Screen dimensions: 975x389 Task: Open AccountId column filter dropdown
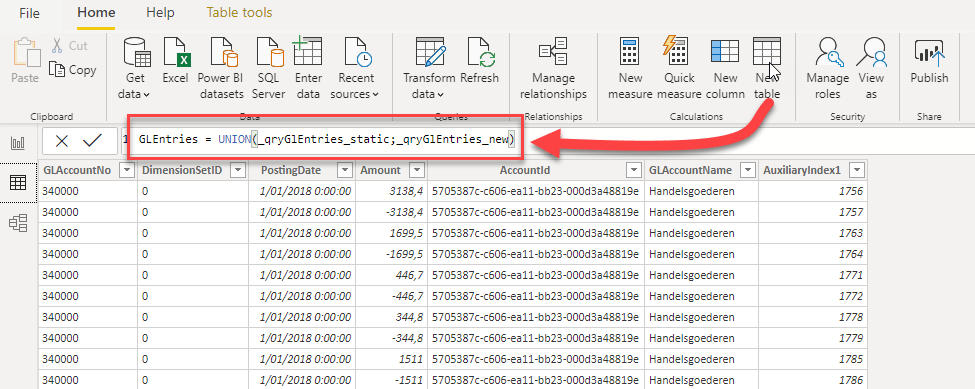634,170
